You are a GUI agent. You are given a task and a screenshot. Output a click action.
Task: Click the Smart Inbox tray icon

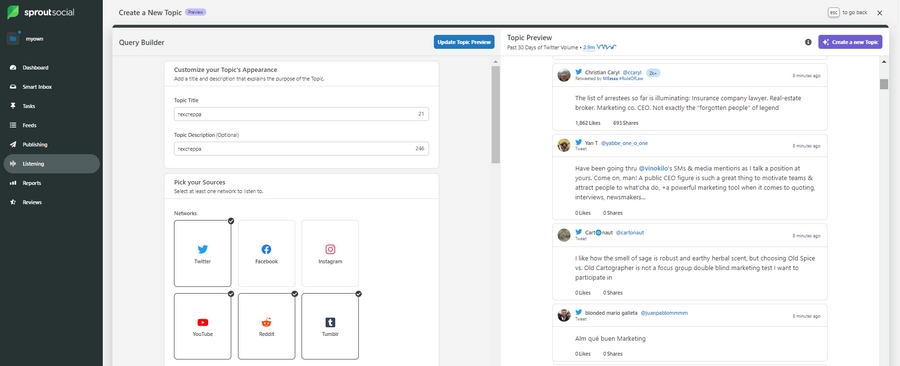(13, 87)
